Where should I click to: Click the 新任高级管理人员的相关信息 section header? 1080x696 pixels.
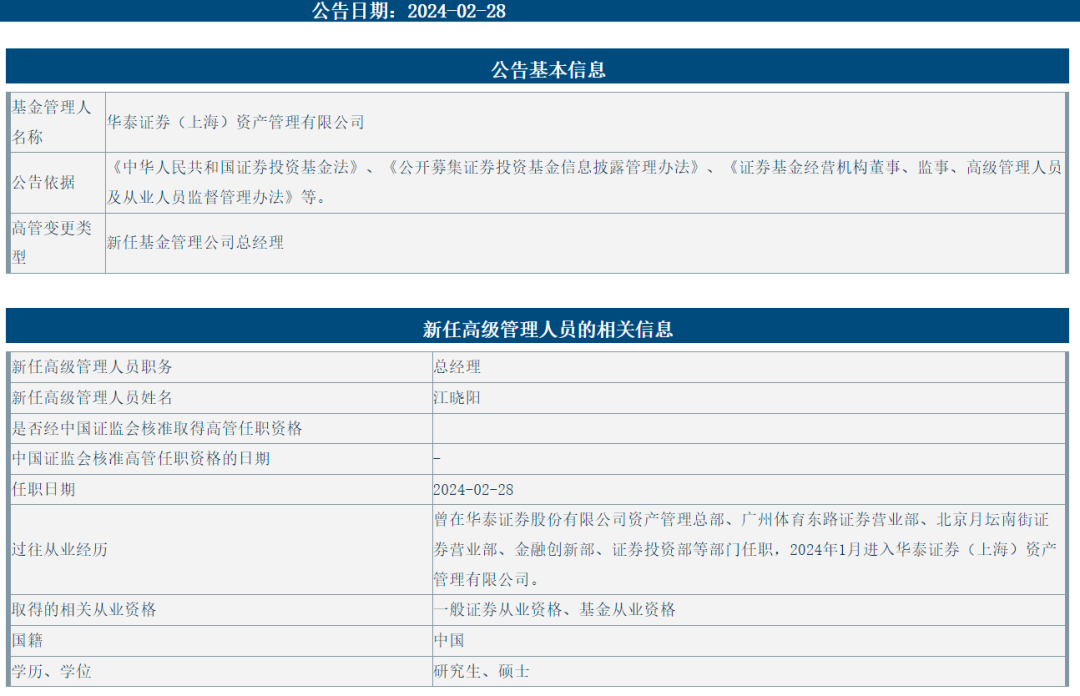(548, 329)
